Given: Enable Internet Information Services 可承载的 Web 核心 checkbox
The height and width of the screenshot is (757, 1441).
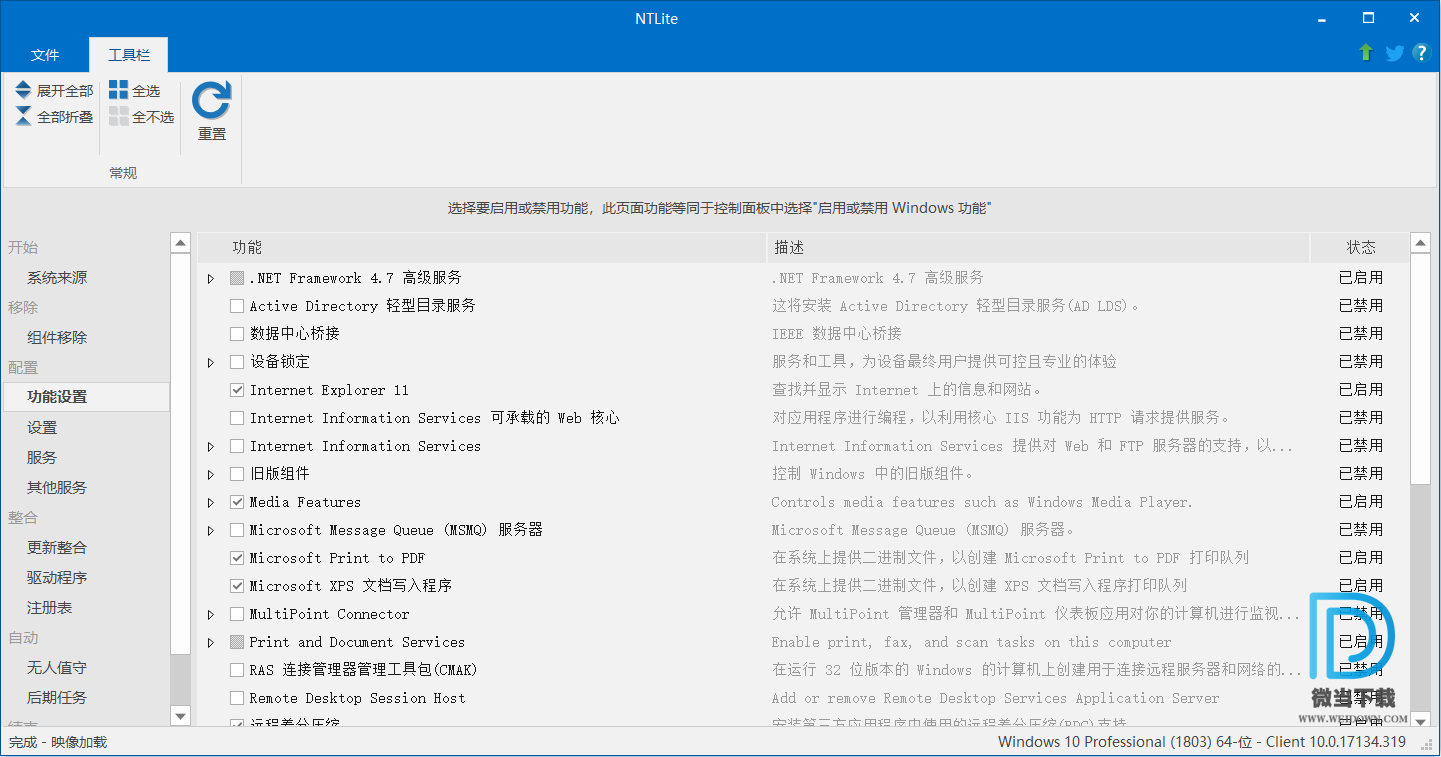Looking at the screenshot, I should (237, 418).
